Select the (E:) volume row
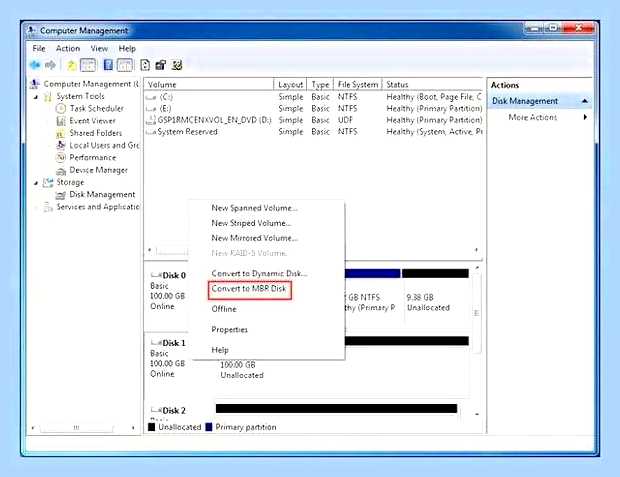Viewport: 620px width, 477px height. click(x=314, y=108)
